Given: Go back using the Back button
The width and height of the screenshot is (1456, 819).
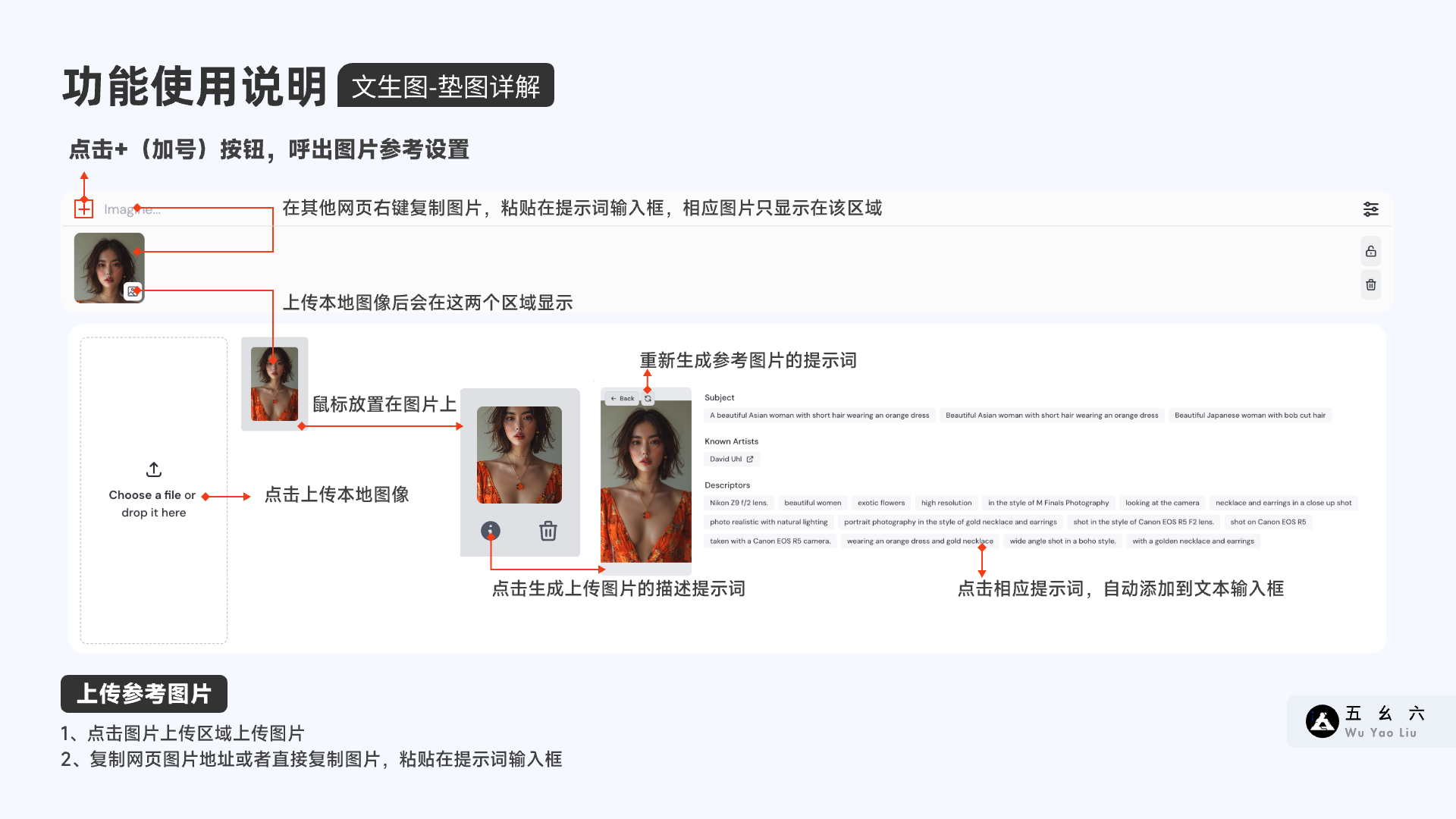Looking at the screenshot, I should click(623, 398).
